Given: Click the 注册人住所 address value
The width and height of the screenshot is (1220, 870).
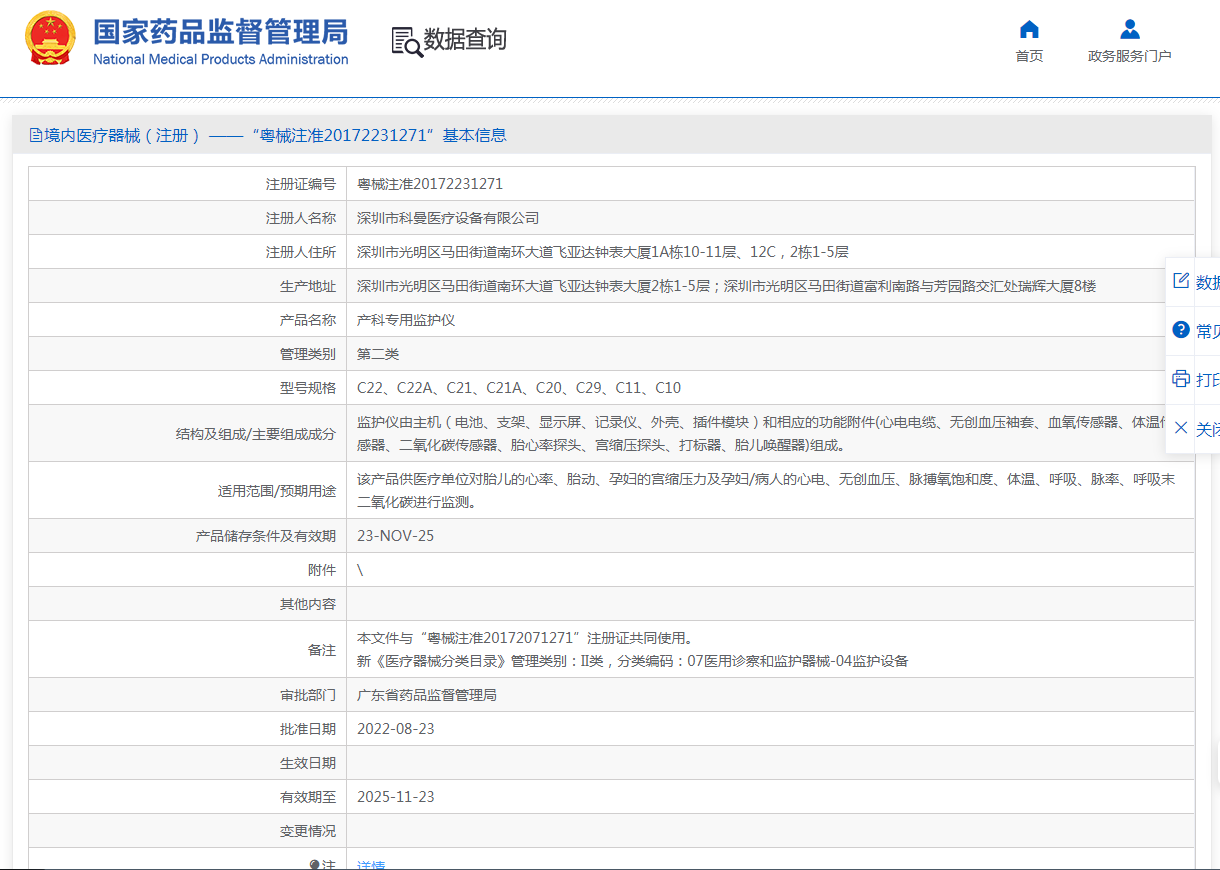Looking at the screenshot, I should [x=603, y=252].
